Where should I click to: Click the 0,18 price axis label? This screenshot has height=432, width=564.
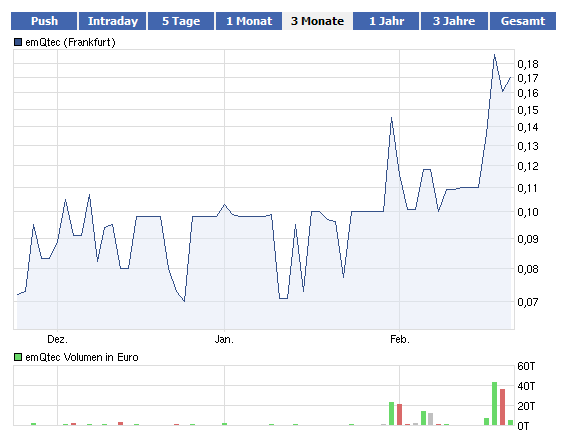pos(528,64)
